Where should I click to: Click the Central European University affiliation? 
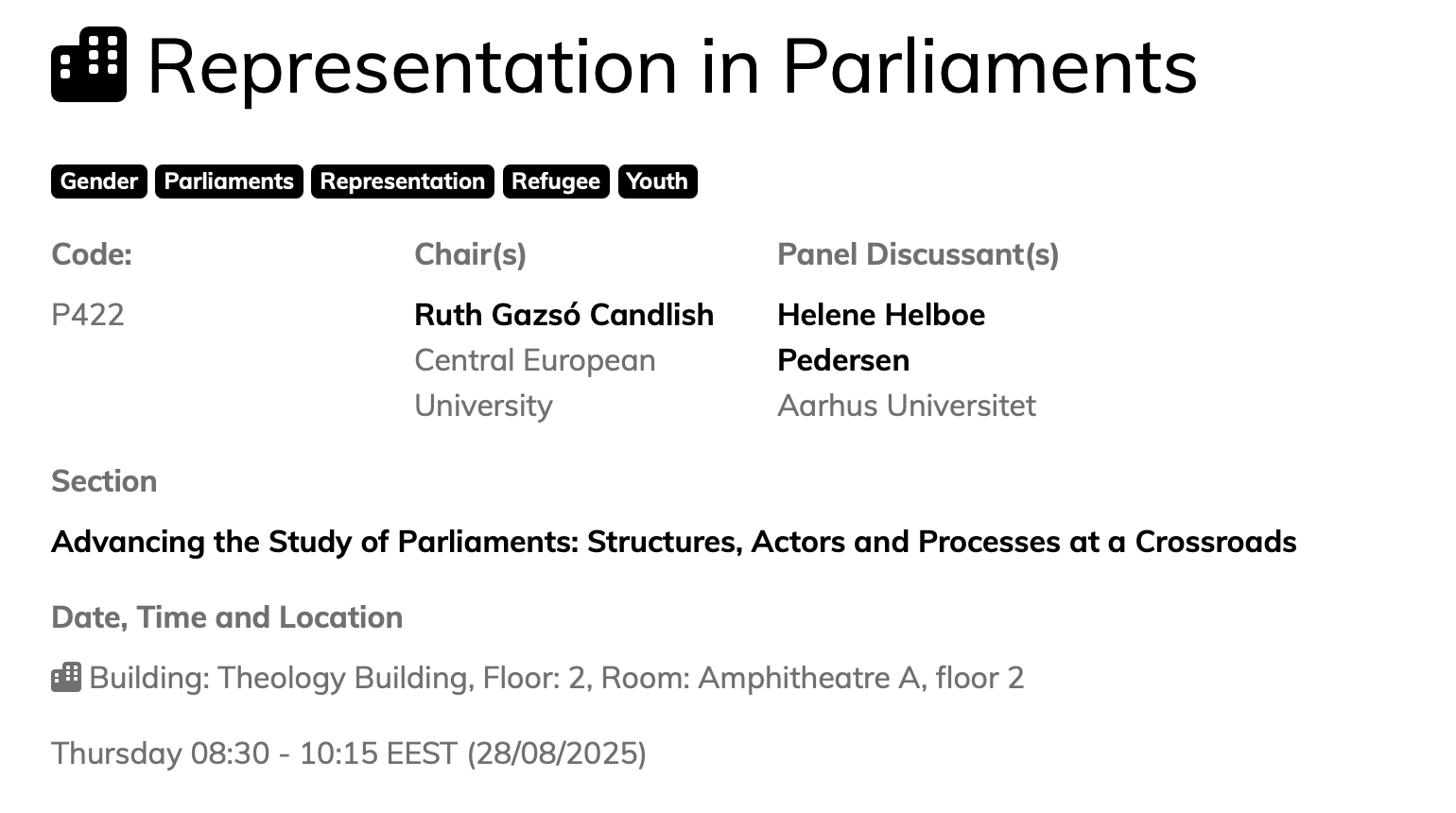point(534,383)
